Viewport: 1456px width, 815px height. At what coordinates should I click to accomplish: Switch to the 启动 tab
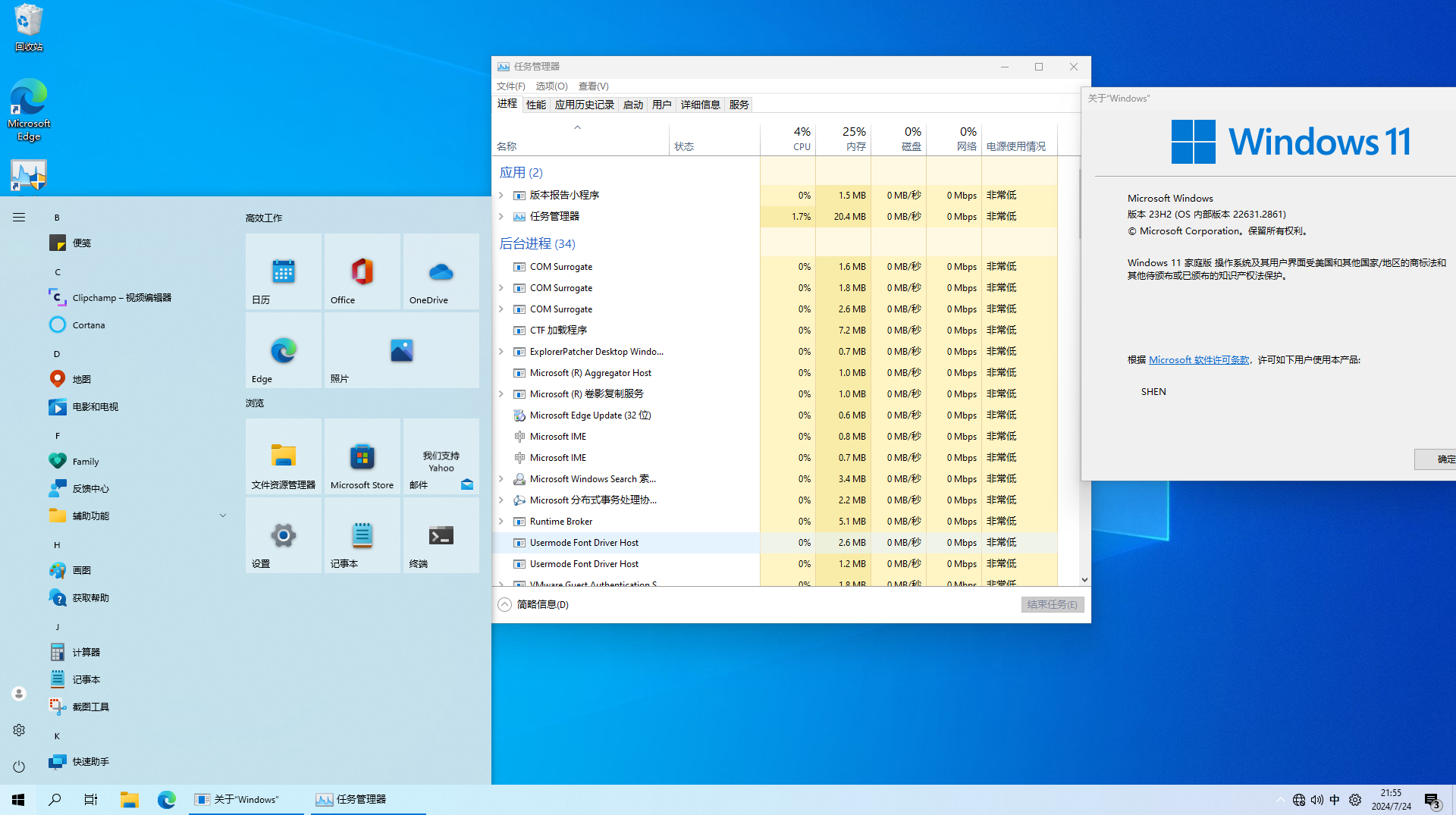[633, 105]
